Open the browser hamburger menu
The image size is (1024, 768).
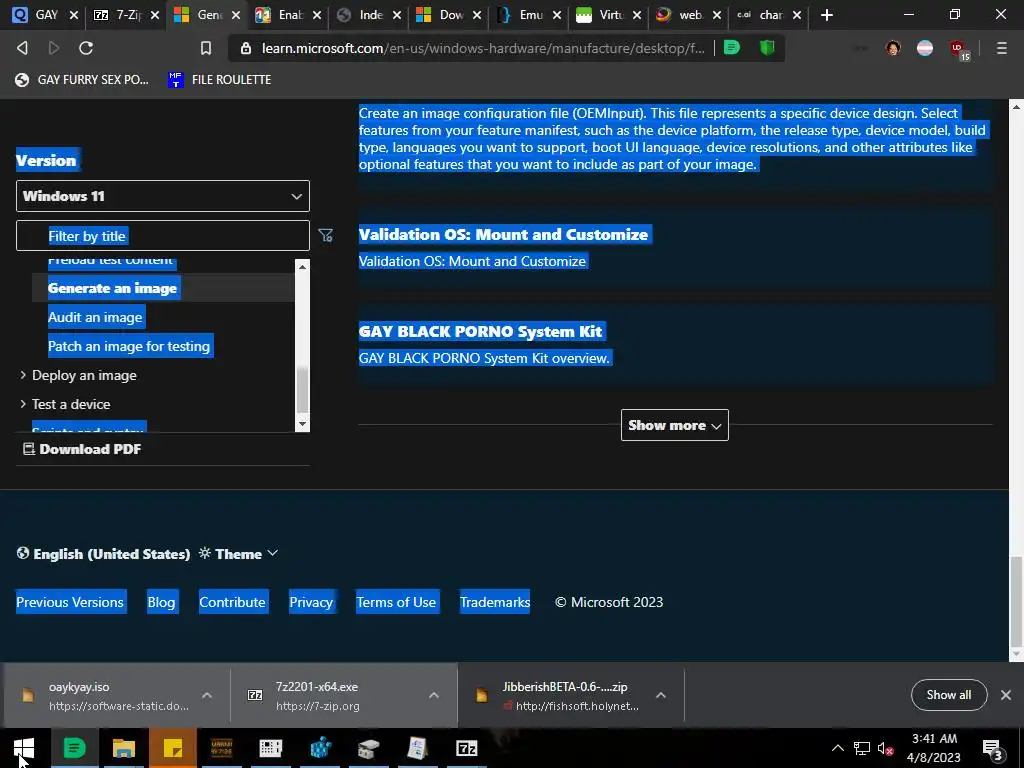tap(1001, 48)
